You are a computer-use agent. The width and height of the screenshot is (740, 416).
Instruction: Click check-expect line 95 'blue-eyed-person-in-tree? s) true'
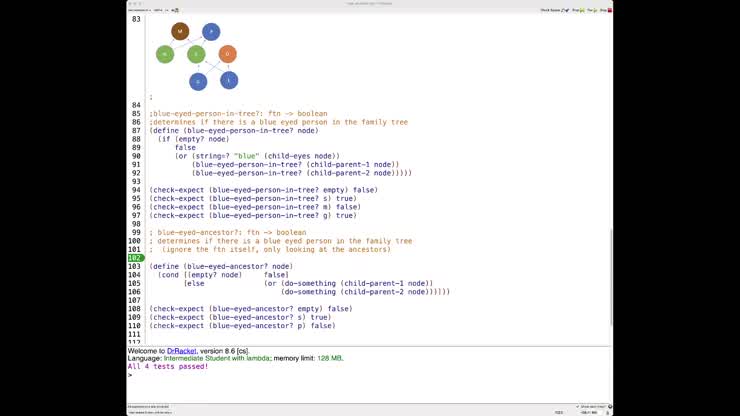click(253, 198)
